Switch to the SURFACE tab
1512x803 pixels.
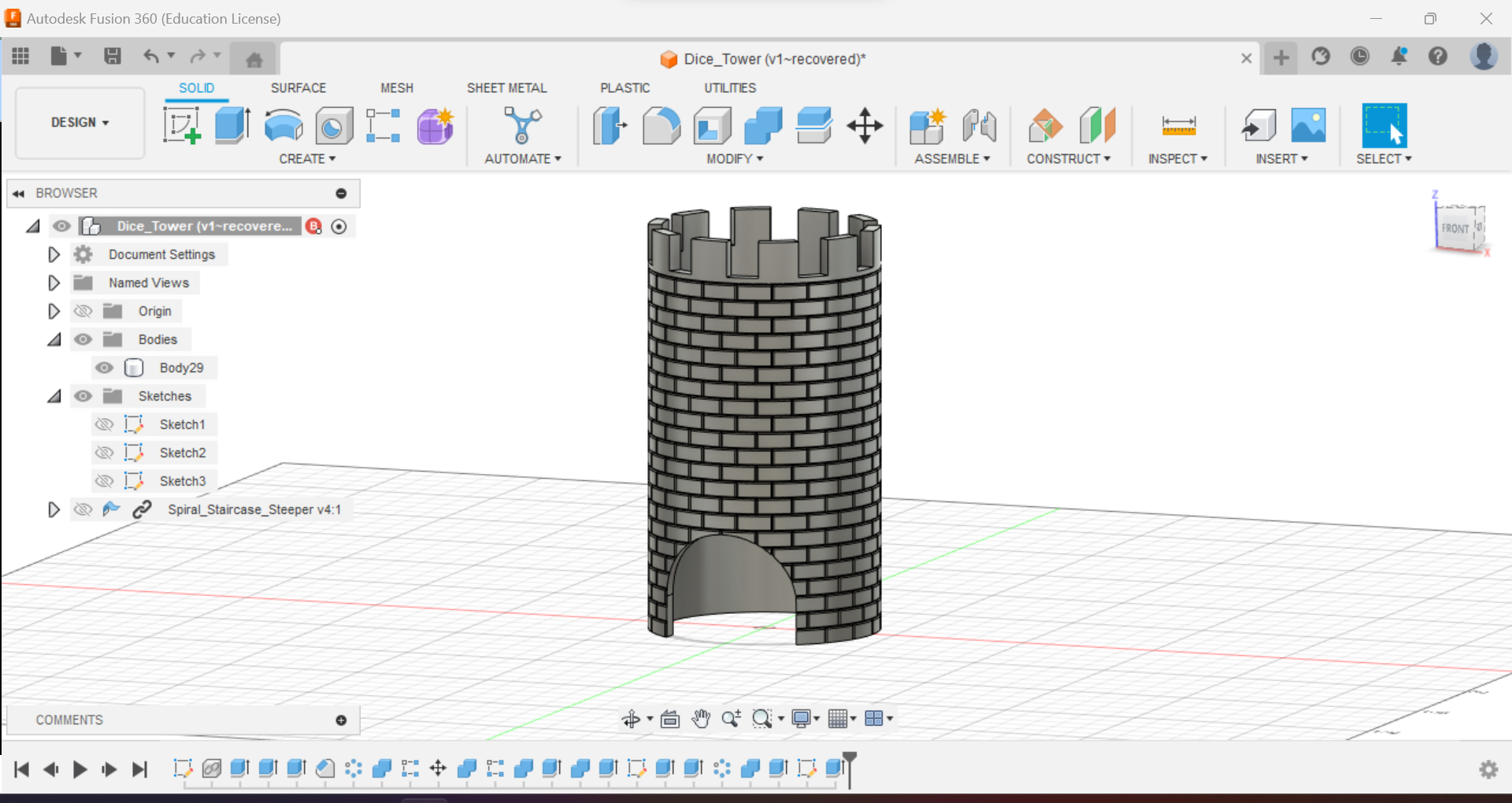298,87
